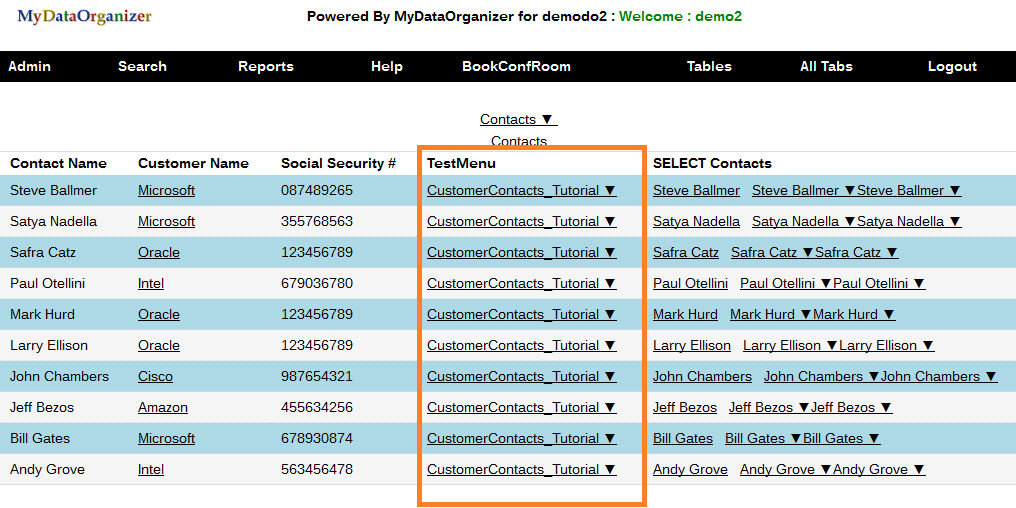Viewport: 1016px width, 508px height.
Task: Open Help from the navigation bar
Action: point(387,66)
